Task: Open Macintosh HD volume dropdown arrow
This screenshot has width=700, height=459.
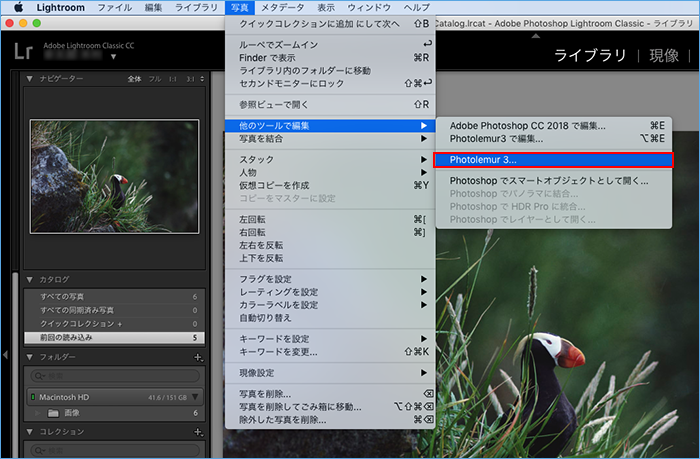Action: [x=196, y=397]
